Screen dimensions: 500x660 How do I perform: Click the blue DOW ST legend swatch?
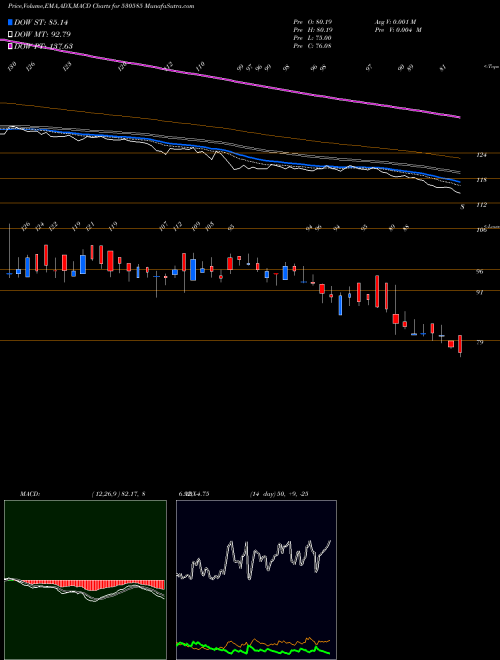tap(11, 22)
